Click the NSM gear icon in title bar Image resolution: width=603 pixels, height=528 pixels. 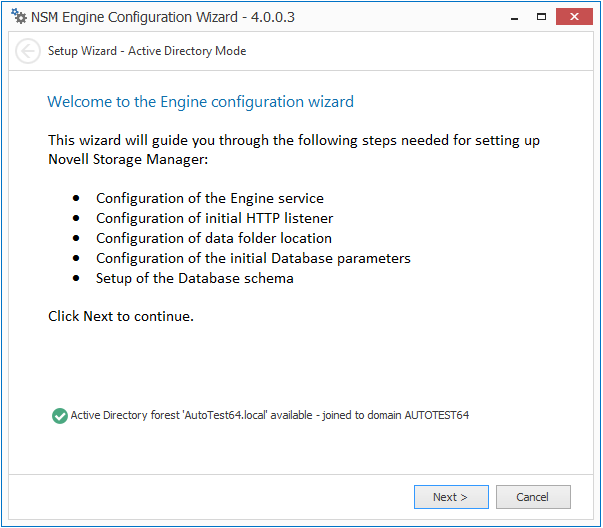[19, 17]
